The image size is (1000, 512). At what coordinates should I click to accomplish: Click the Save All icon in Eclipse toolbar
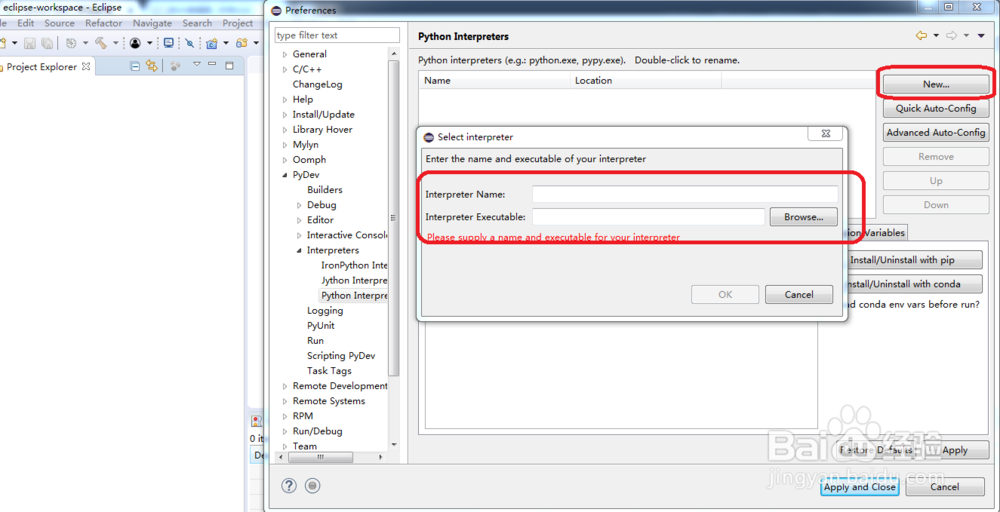[47, 43]
